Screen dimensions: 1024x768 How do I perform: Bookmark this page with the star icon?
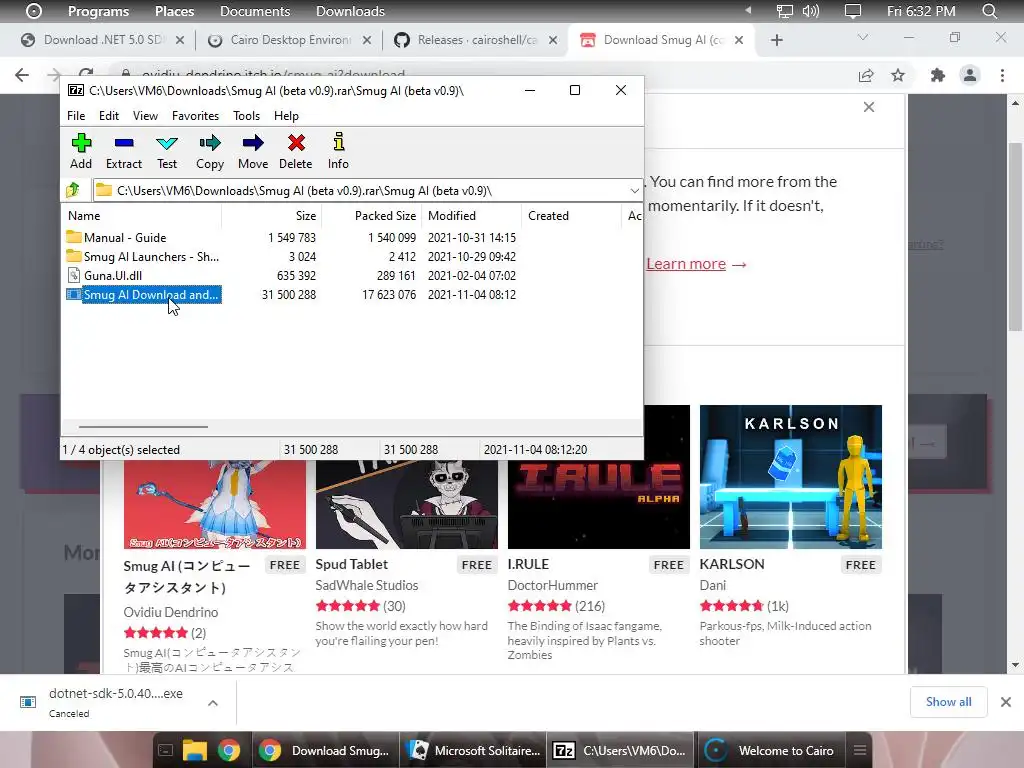tap(898, 75)
